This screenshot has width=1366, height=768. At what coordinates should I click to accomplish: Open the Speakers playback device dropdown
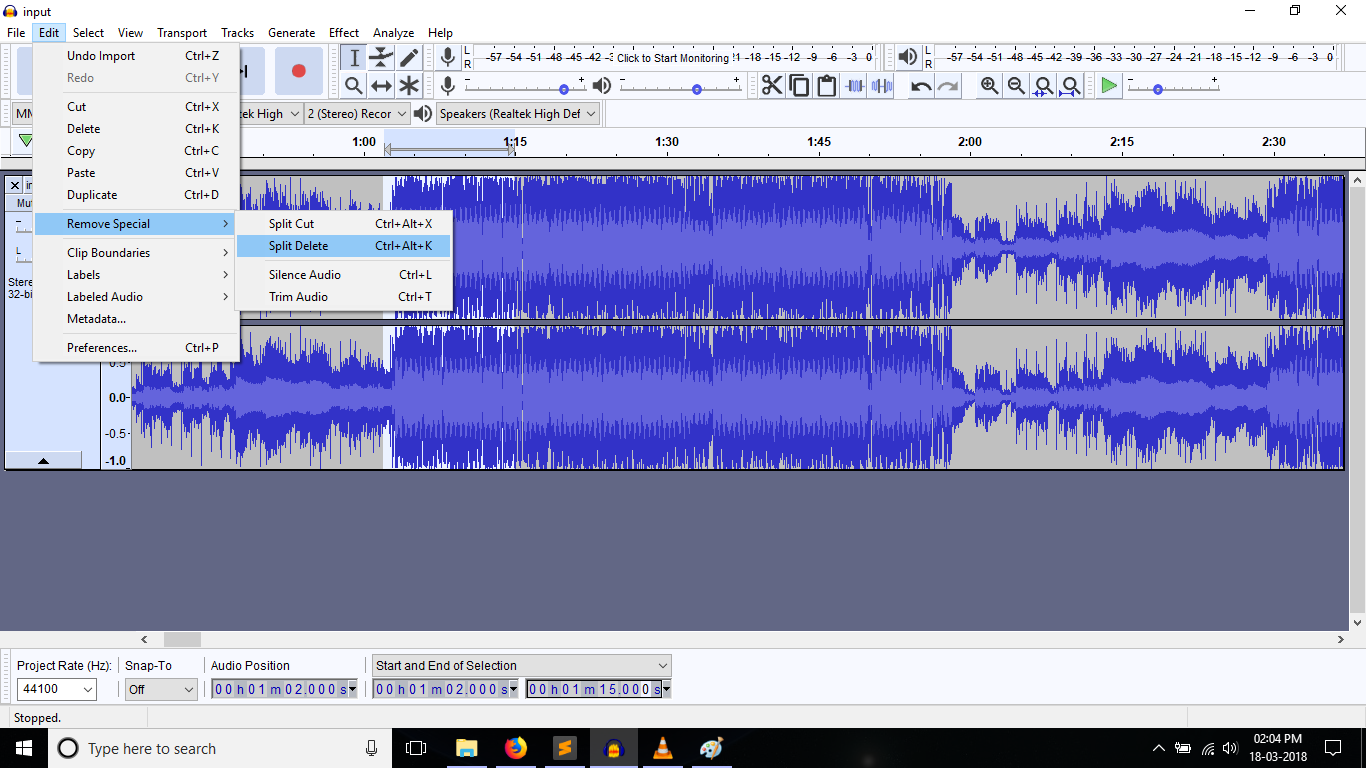(x=517, y=114)
